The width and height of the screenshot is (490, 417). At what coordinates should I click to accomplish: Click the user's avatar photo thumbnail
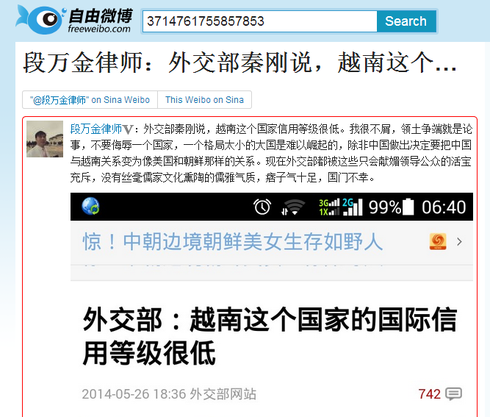(x=45, y=139)
